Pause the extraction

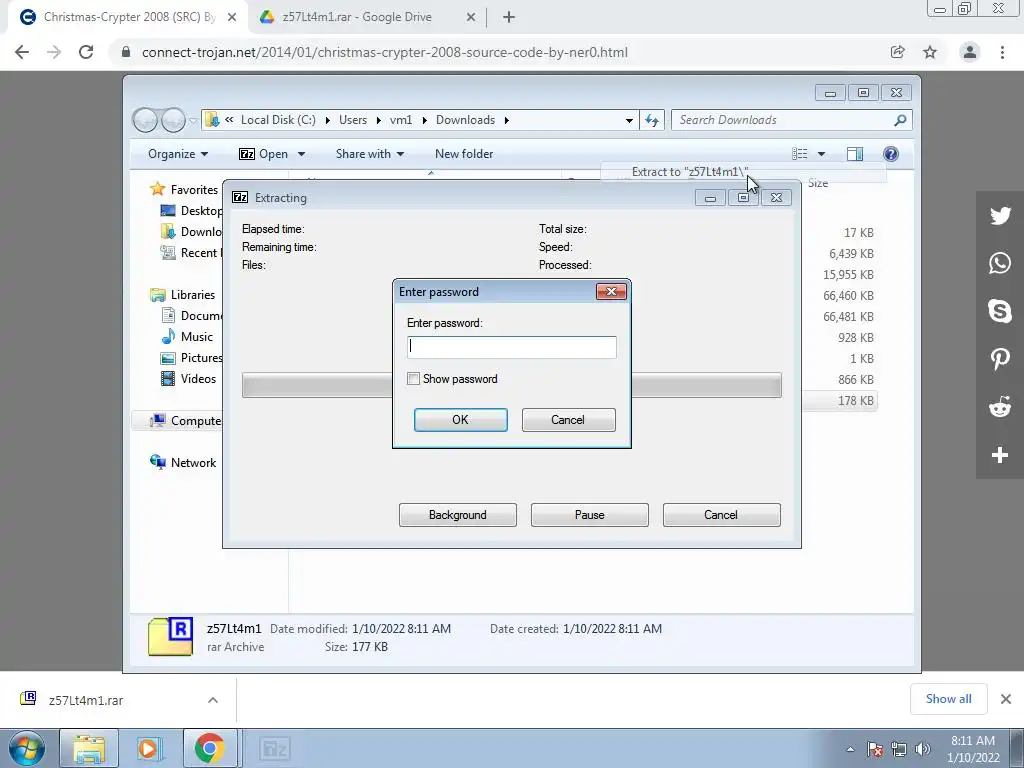tap(589, 515)
